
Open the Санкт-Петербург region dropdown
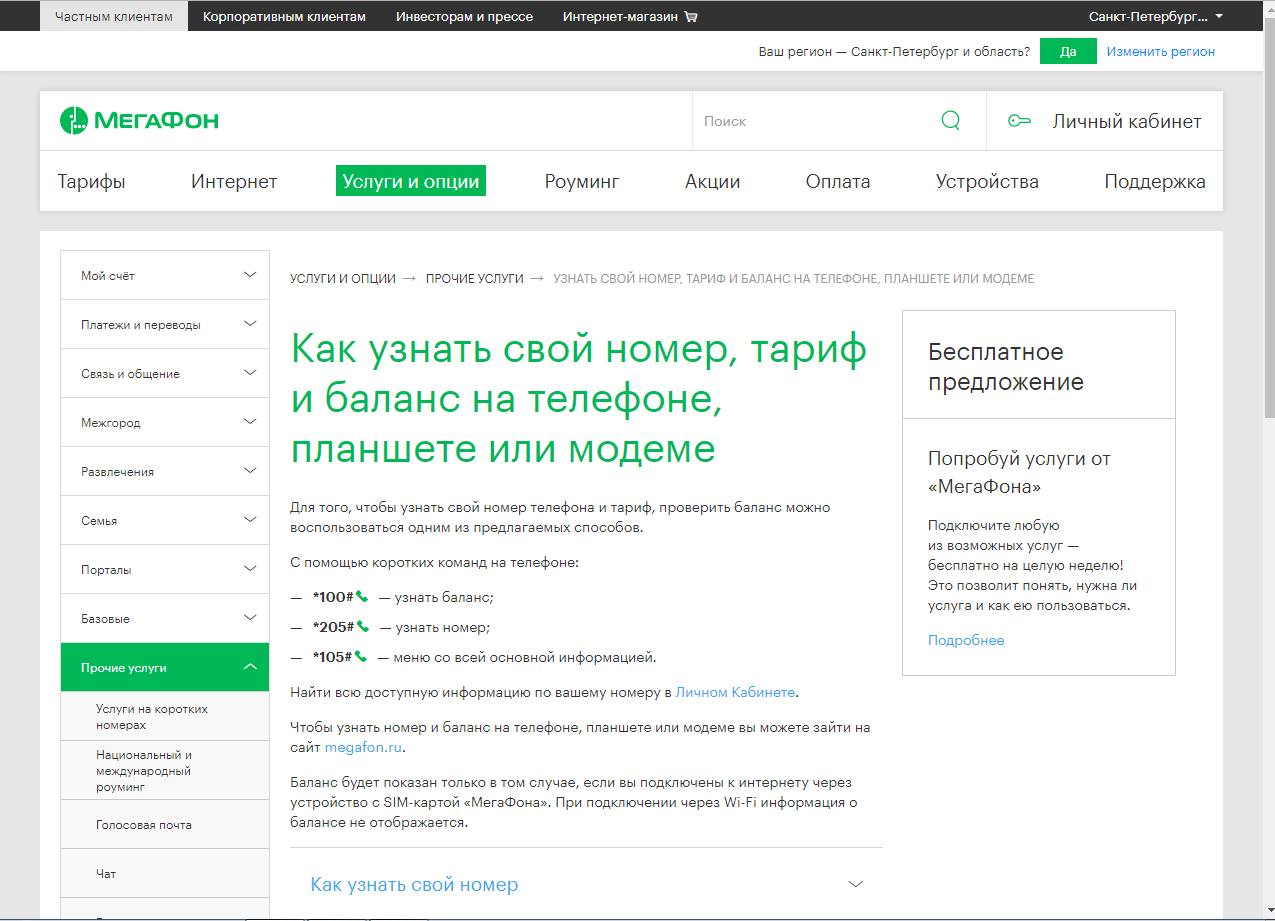[1155, 17]
